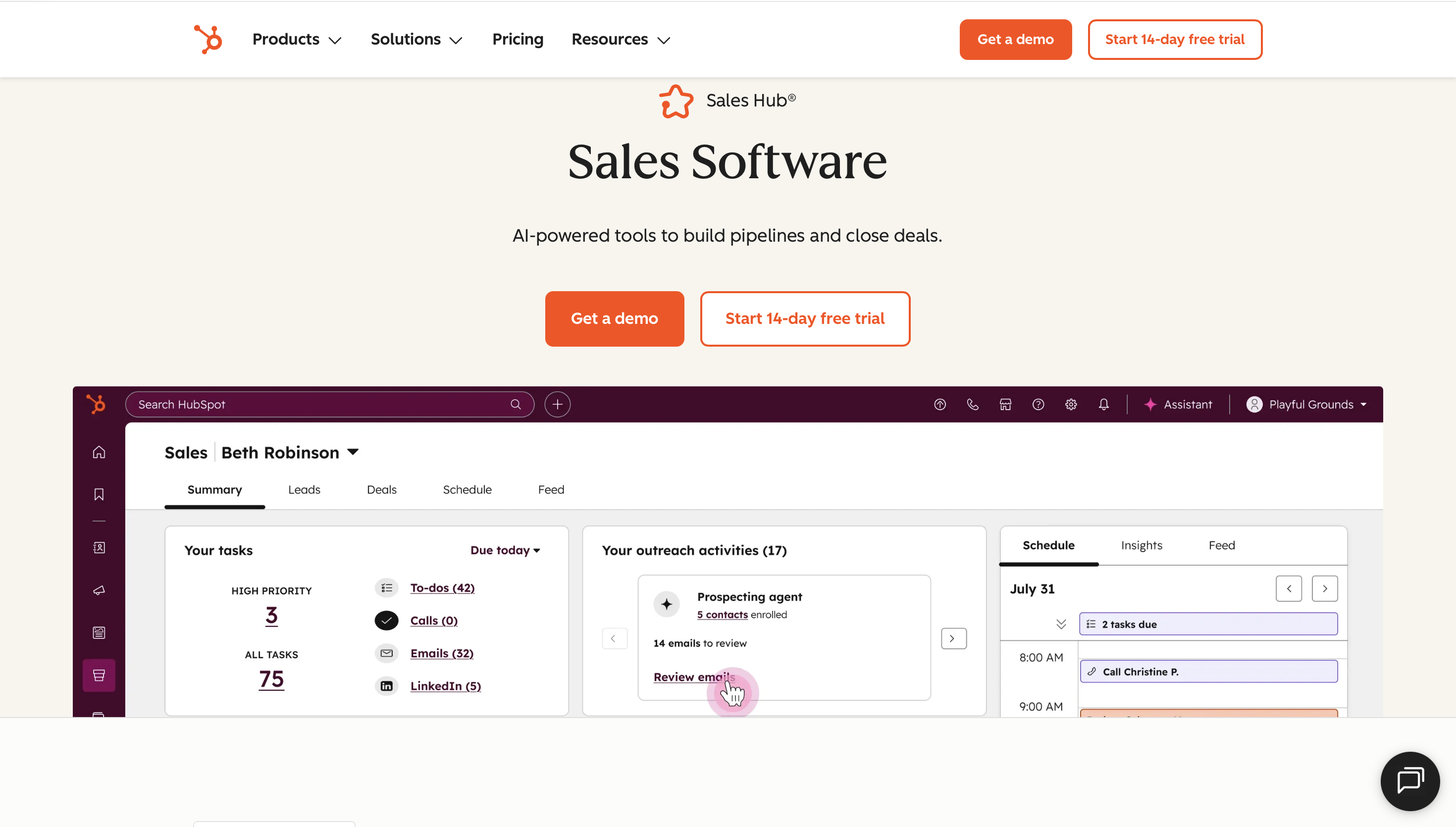The image size is (1456, 827).
Task: Select the Schedule tab in right panel
Action: click(1048, 545)
